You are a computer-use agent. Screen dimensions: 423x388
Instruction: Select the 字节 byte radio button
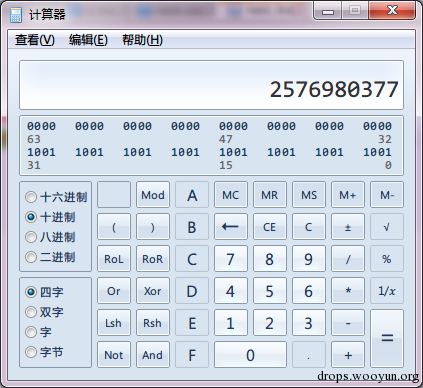click(31, 352)
